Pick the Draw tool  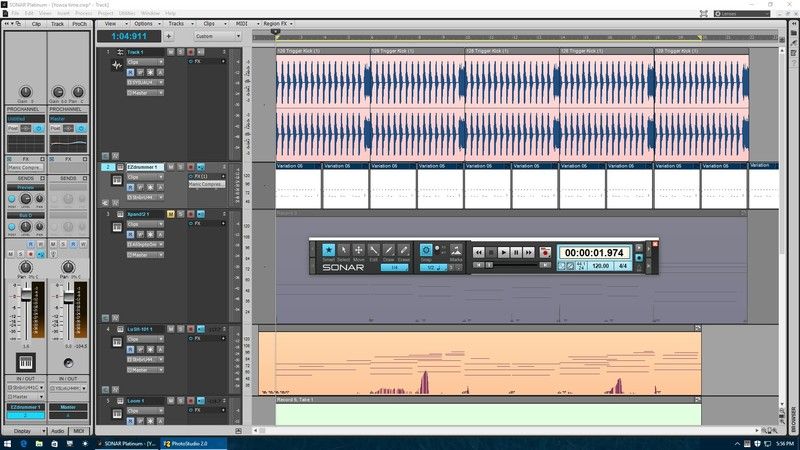point(389,251)
